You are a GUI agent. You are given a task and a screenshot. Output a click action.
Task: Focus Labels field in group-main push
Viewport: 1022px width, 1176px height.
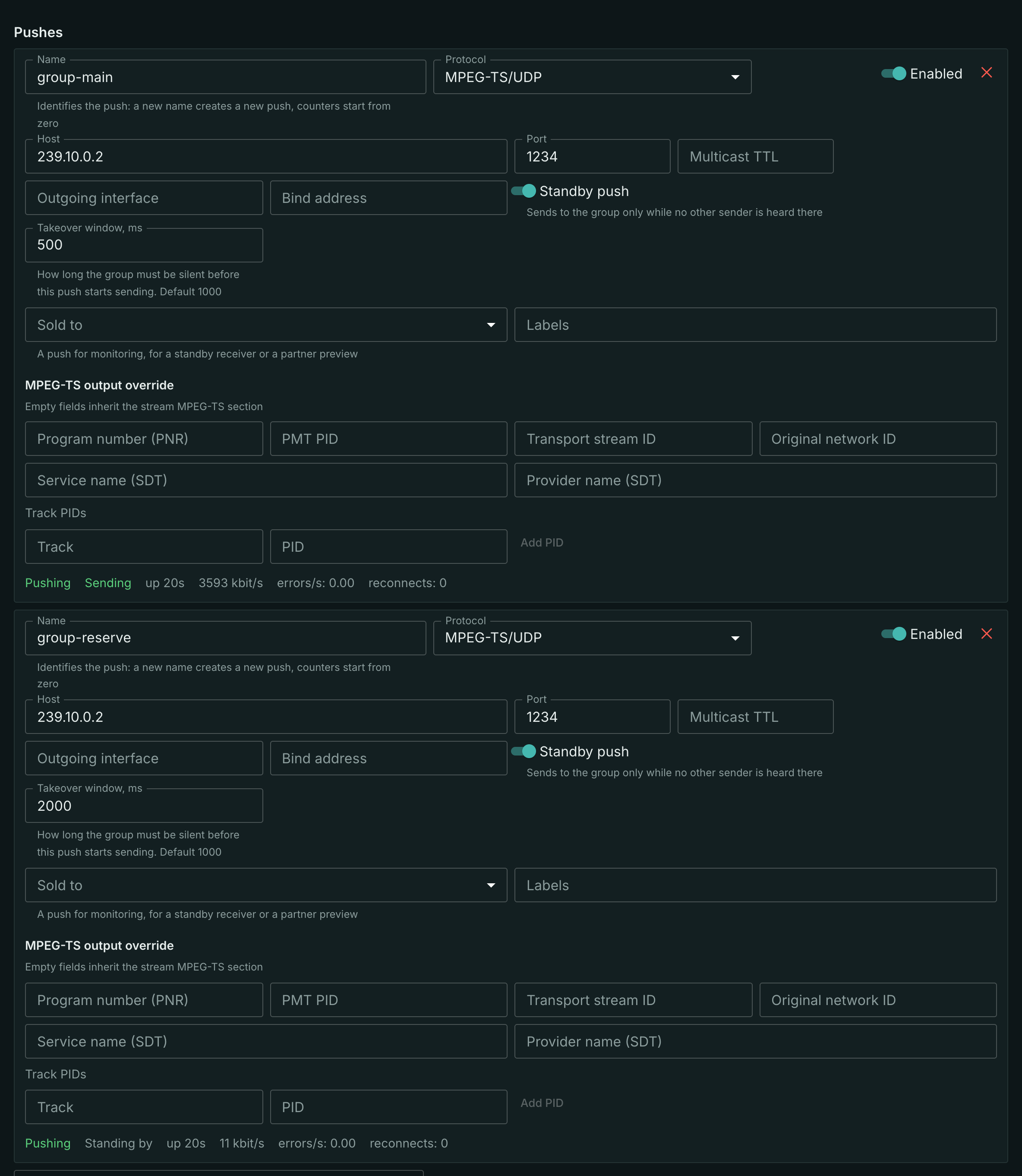click(755, 325)
